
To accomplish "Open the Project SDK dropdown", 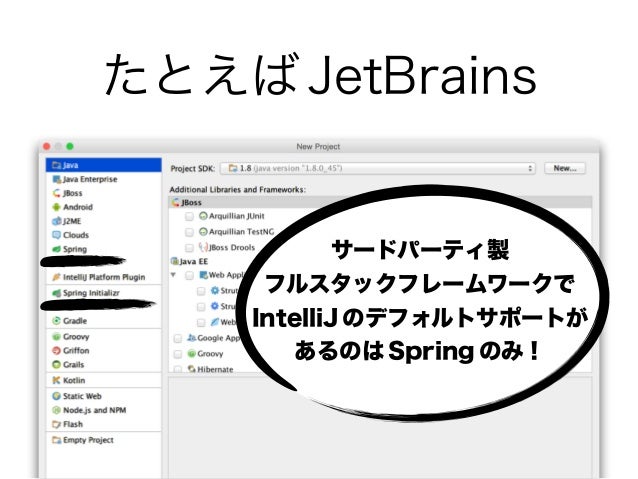I will 378,168.
